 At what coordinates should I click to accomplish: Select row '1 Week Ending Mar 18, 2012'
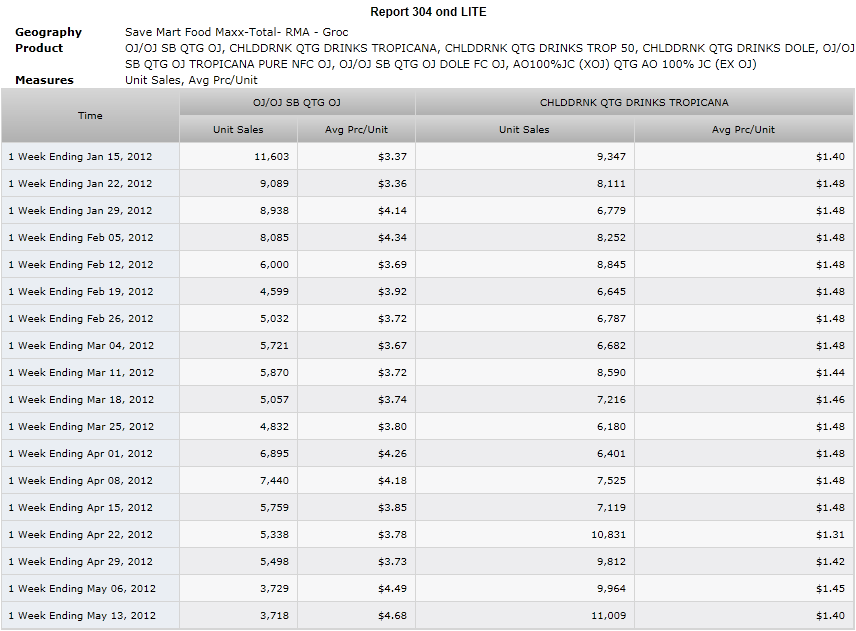tap(427, 400)
